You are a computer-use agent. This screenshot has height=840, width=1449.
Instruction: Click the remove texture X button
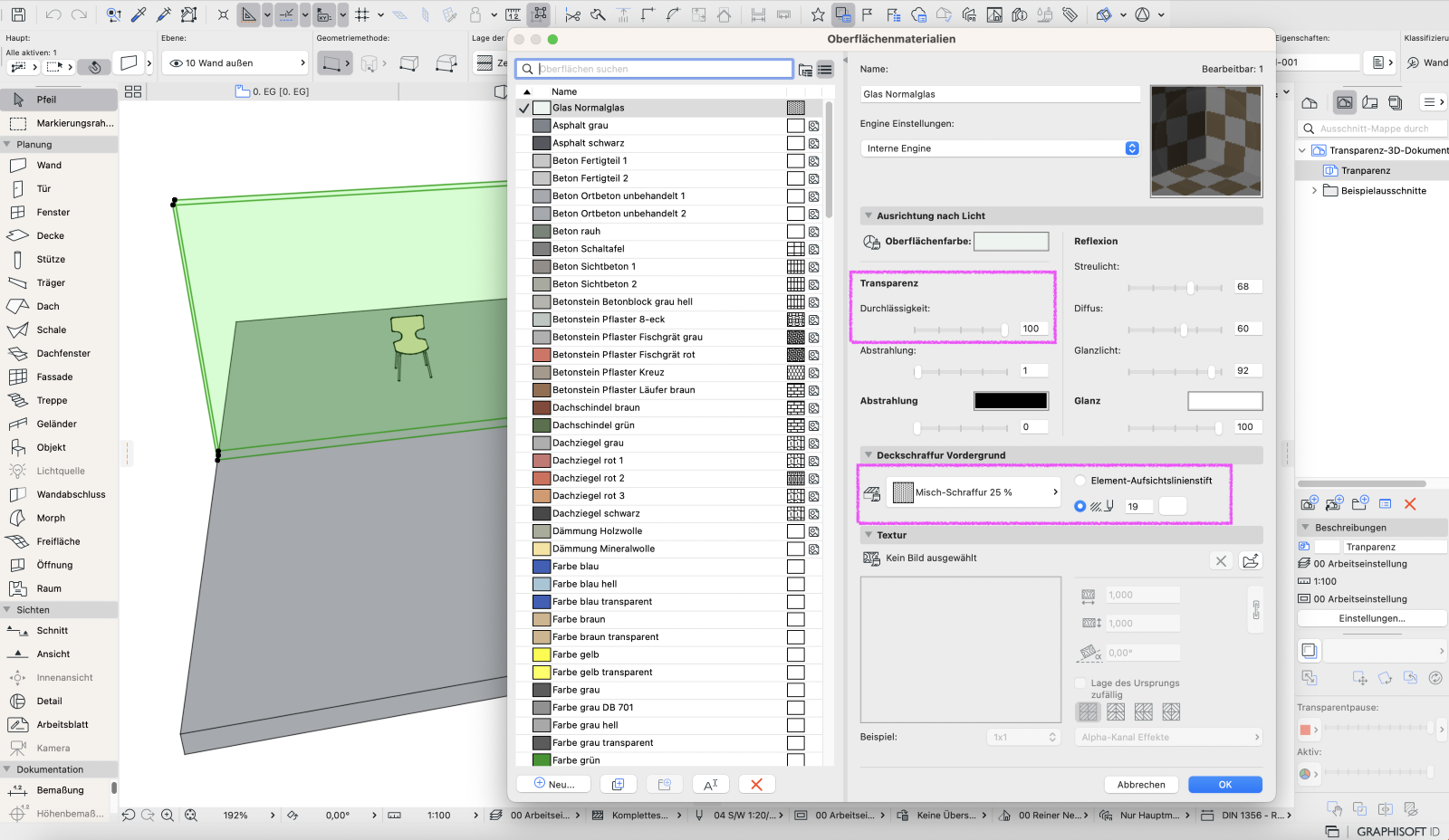(x=1221, y=561)
